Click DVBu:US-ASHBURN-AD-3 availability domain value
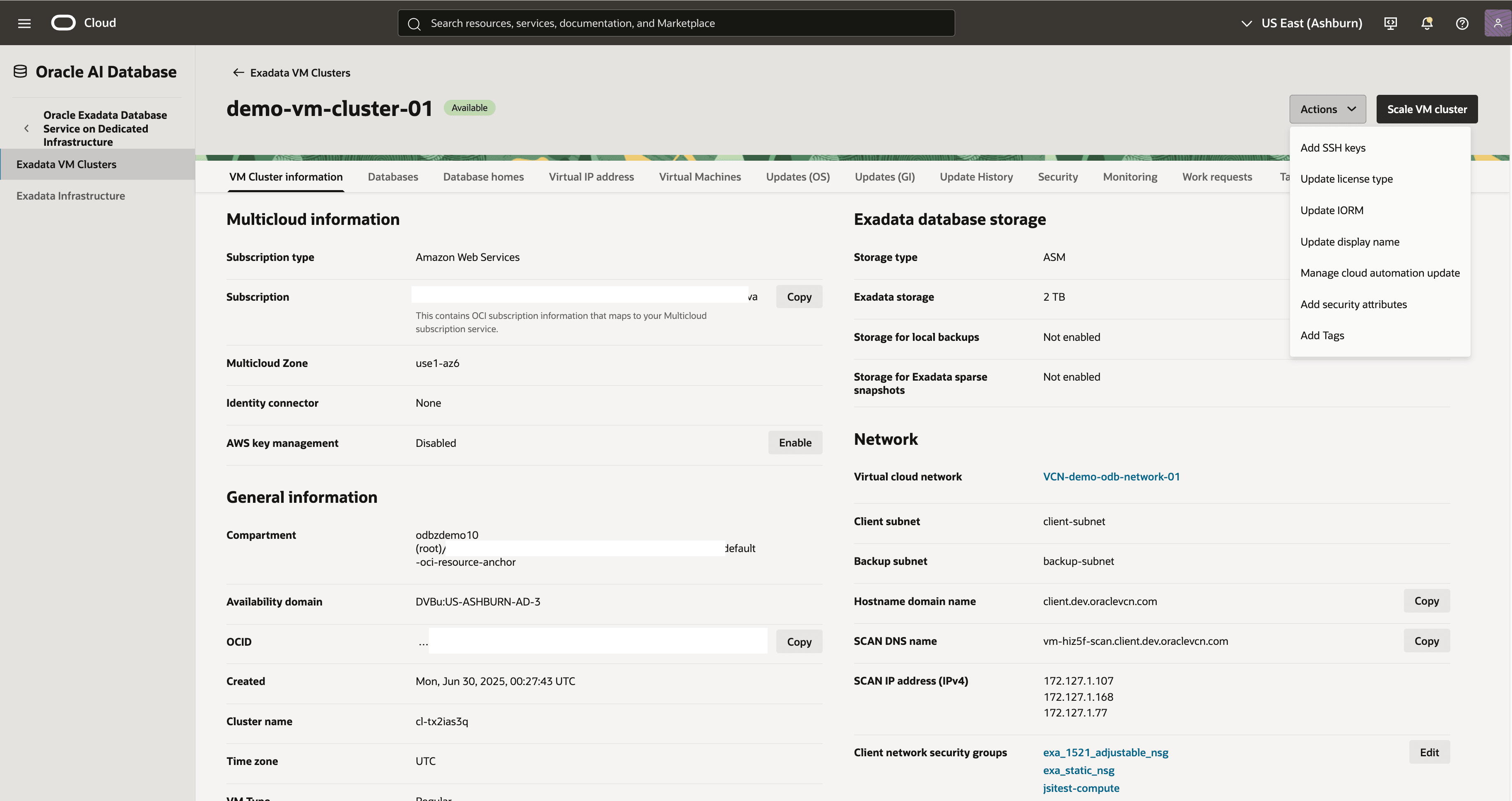 478,601
